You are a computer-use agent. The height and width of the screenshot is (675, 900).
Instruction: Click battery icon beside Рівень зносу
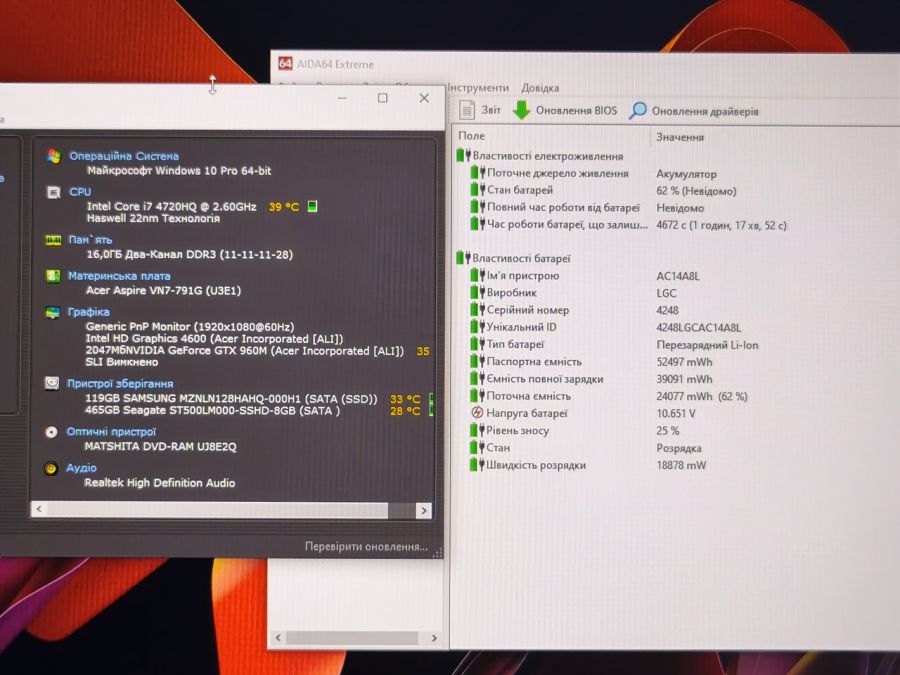point(478,430)
